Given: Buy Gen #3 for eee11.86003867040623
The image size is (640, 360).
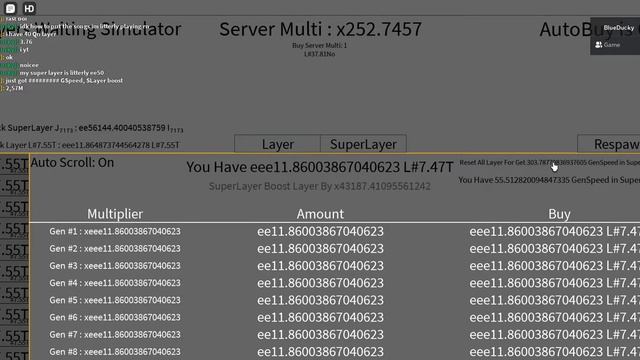Looking at the screenshot, I should pos(554,266).
